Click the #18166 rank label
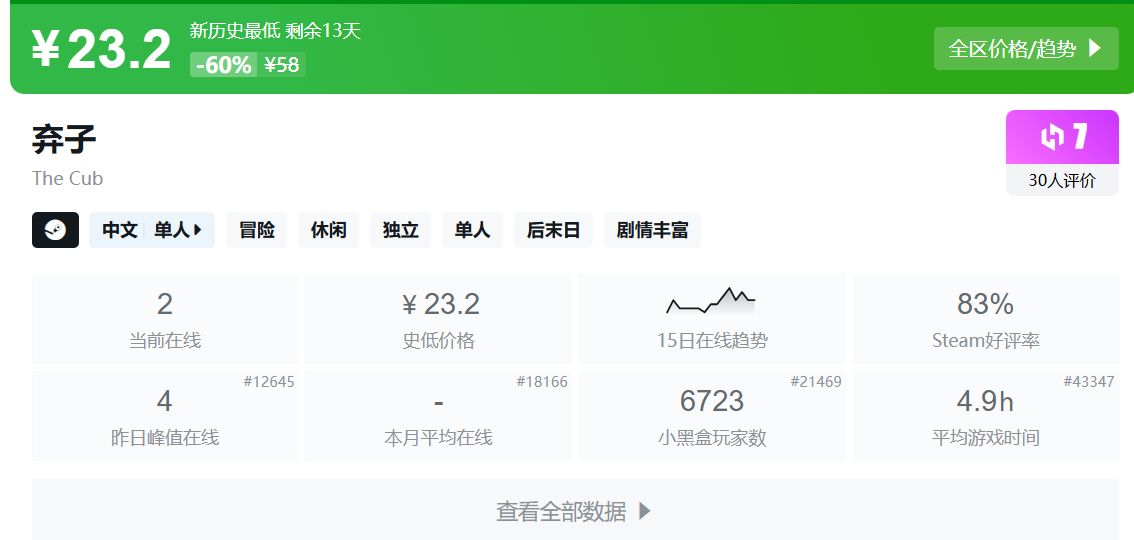 pyautogui.click(x=542, y=382)
